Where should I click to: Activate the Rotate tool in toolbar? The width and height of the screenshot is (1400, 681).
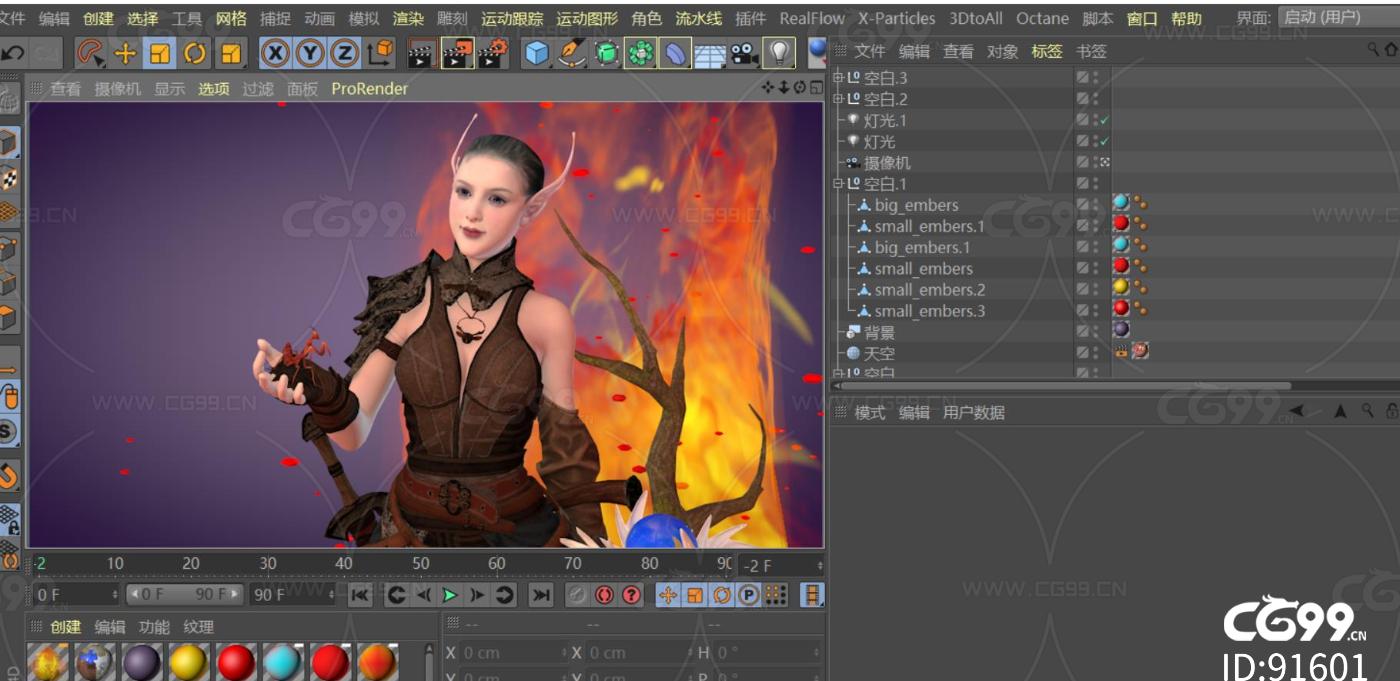[195, 53]
